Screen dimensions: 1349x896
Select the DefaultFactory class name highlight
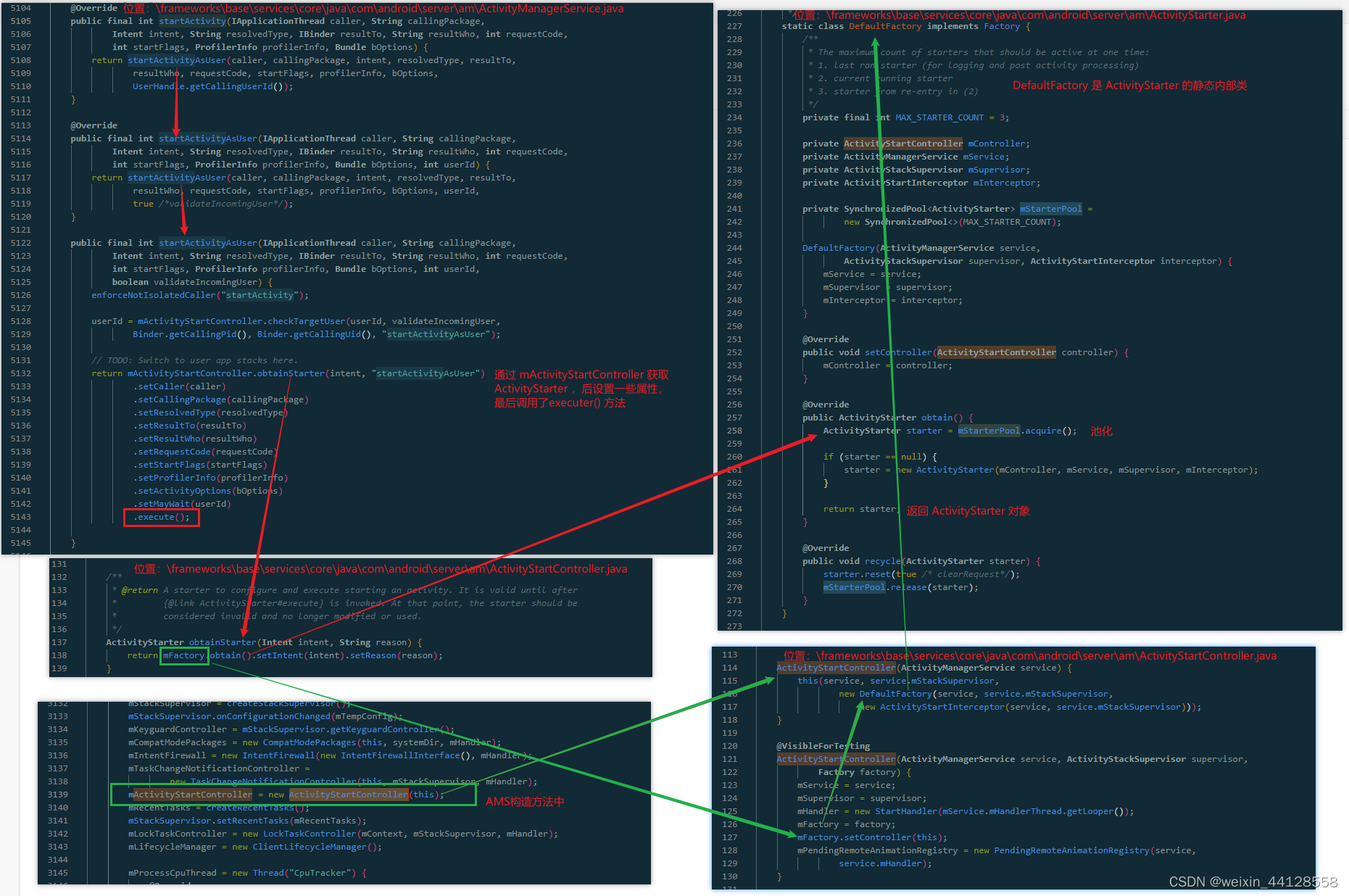click(885, 25)
